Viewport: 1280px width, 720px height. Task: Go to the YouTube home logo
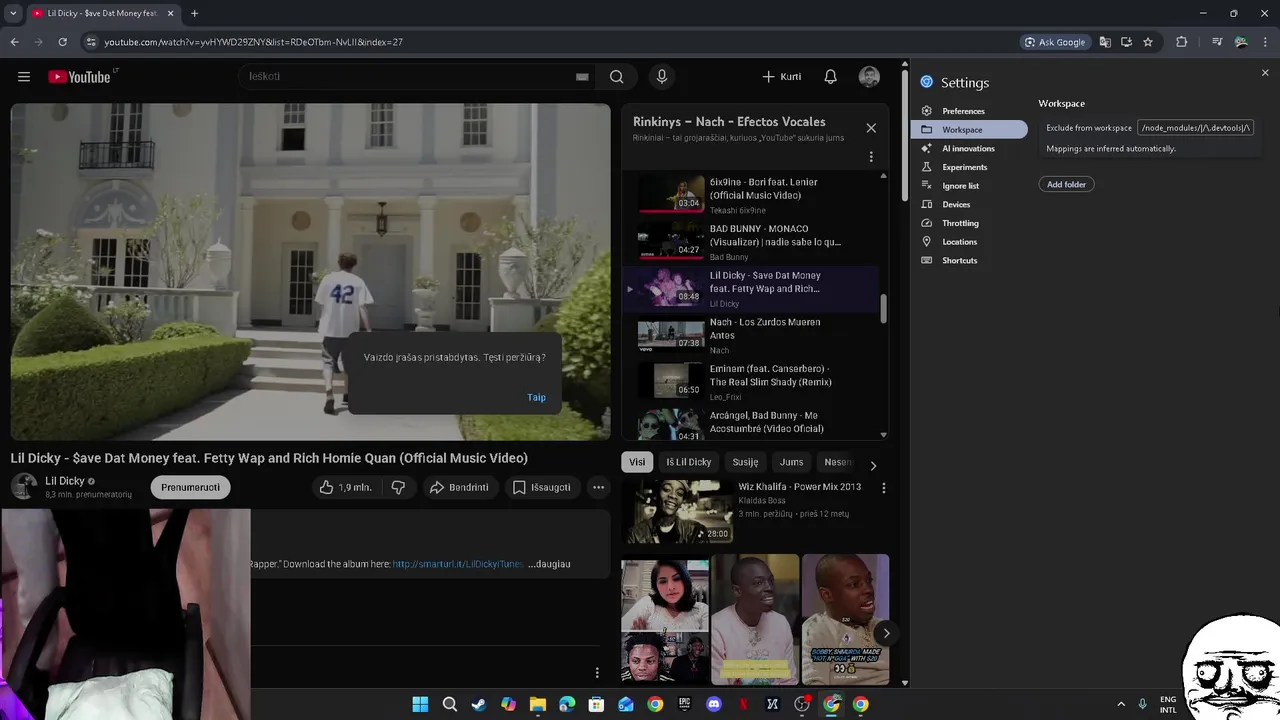point(79,77)
